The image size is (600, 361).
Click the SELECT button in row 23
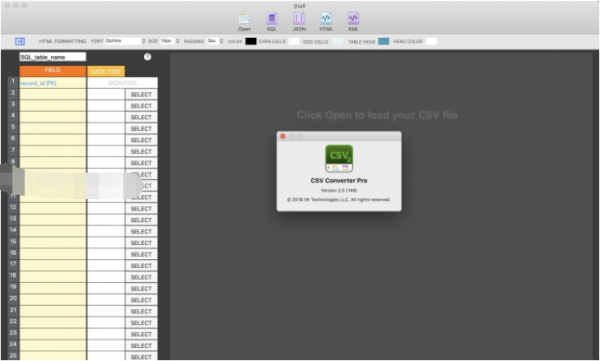[x=141, y=335]
